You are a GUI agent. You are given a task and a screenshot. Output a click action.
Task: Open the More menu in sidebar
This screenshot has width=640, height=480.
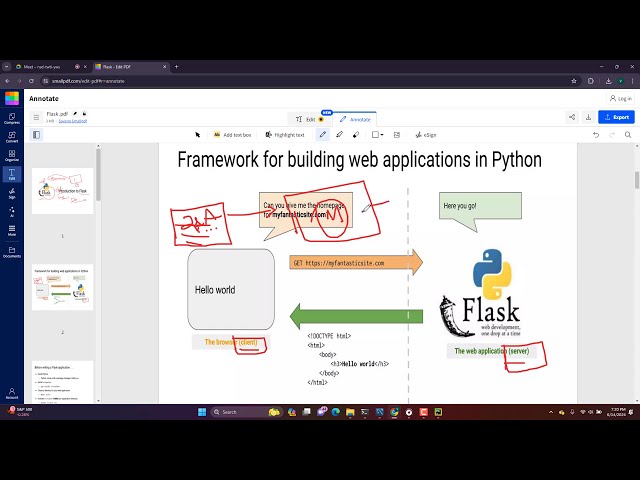(12, 231)
